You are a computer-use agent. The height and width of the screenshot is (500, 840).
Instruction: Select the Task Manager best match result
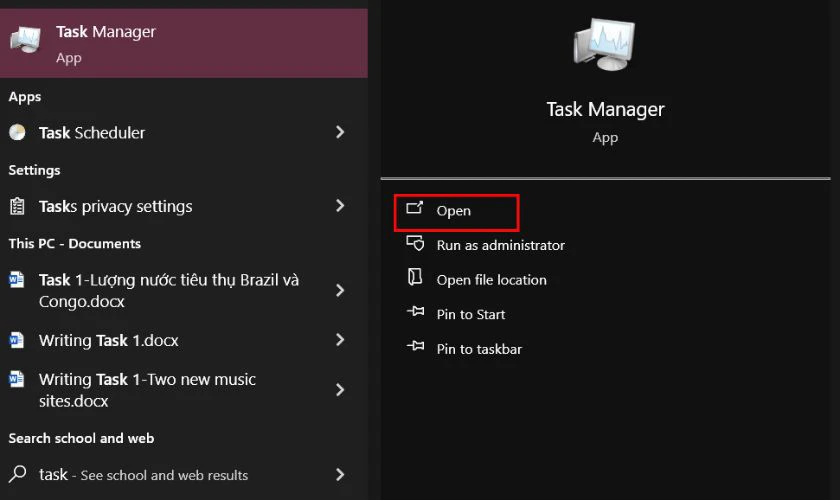tap(184, 43)
